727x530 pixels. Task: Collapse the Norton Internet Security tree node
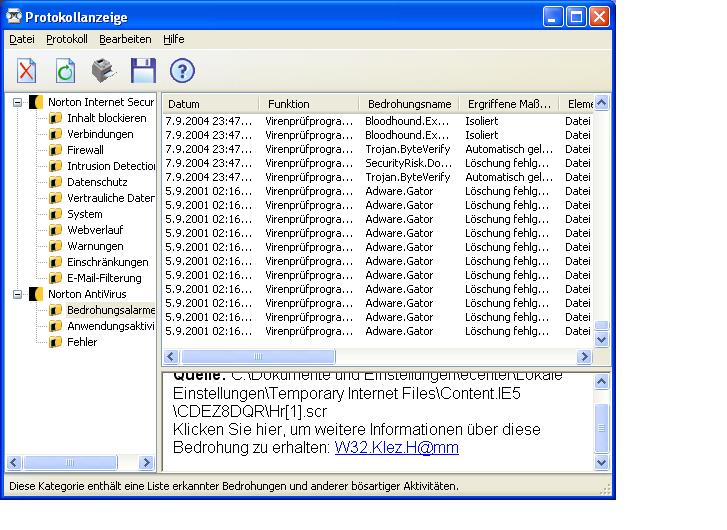pos(18,102)
